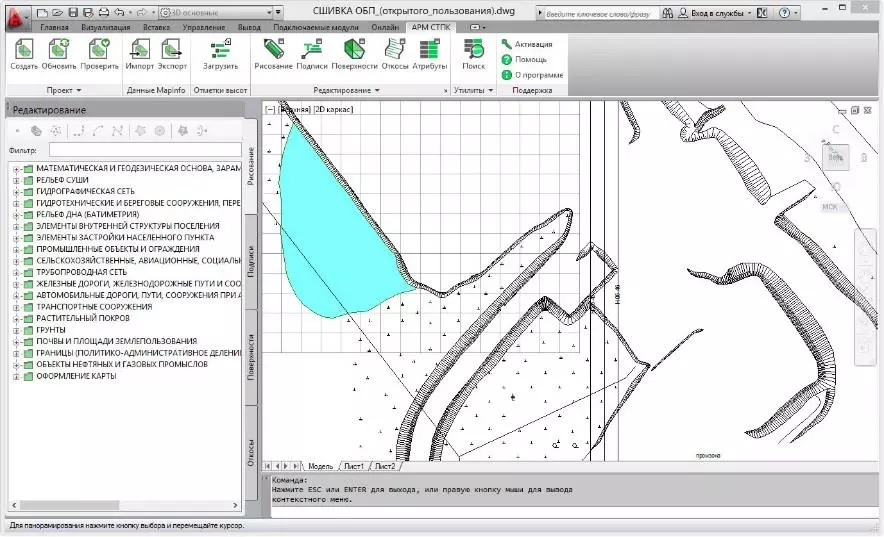The height and width of the screenshot is (537, 884).
Task: Open the Атрибуты tool
Action: [429, 49]
